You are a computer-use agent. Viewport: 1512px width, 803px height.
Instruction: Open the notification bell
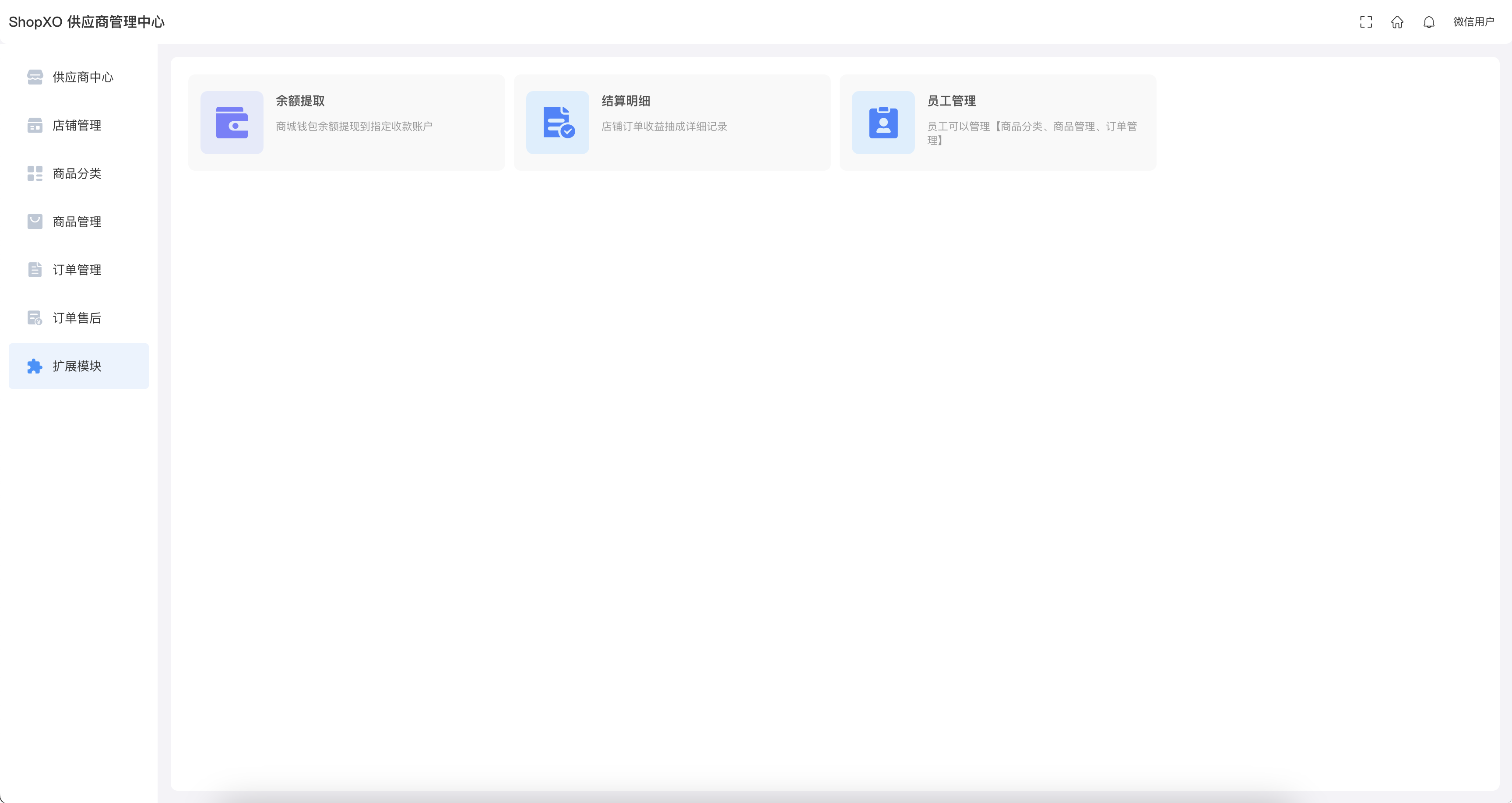[1429, 22]
